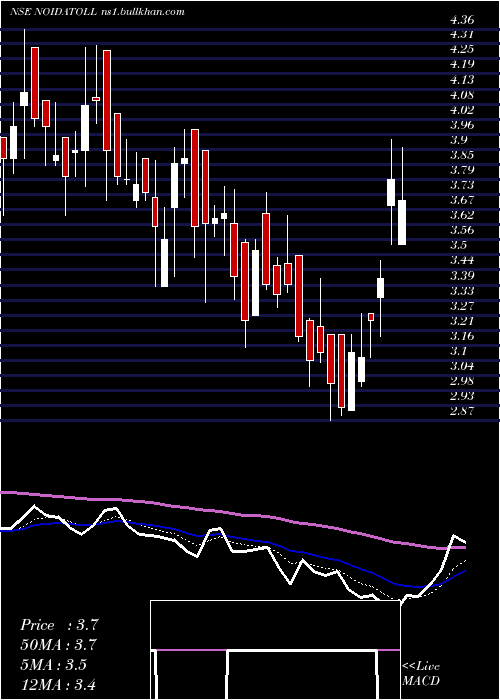Click the 3.1 price axis label
This screenshot has width=500, height=700.
458,350
